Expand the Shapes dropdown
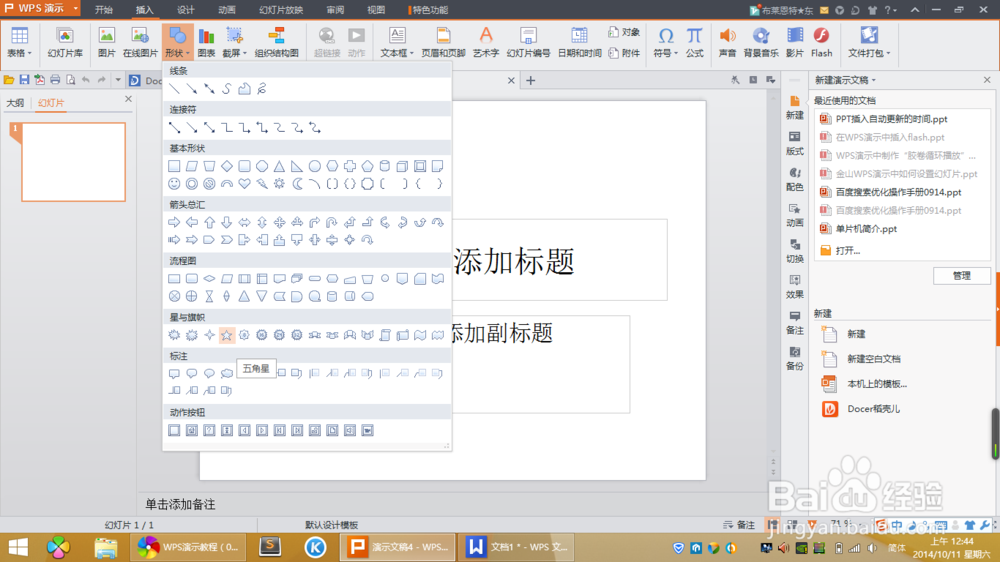 [x=188, y=54]
